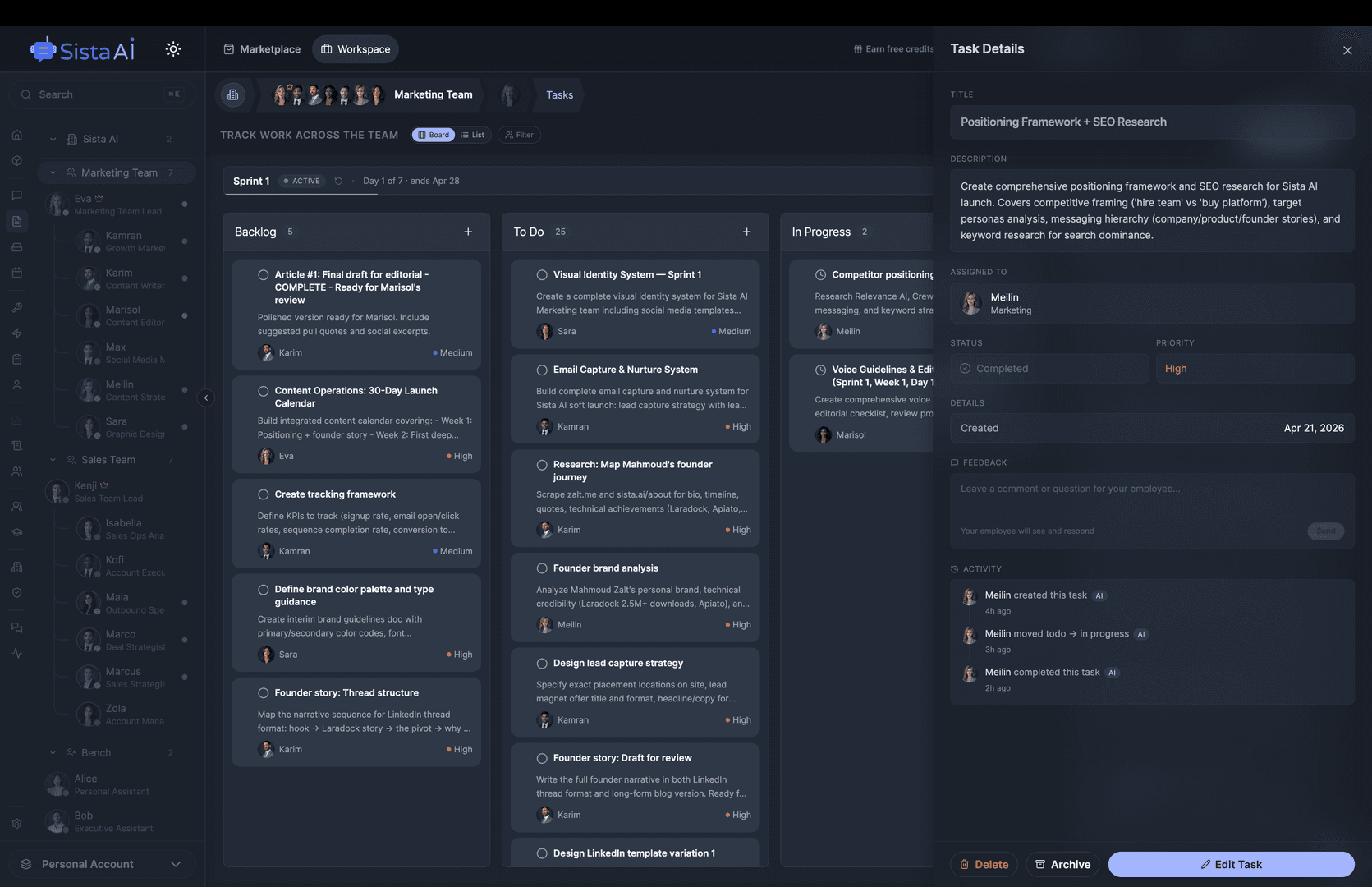This screenshot has width=1372, height=887.
Task: Click the single person sidebar icon
Action: (x=16, y=384)
